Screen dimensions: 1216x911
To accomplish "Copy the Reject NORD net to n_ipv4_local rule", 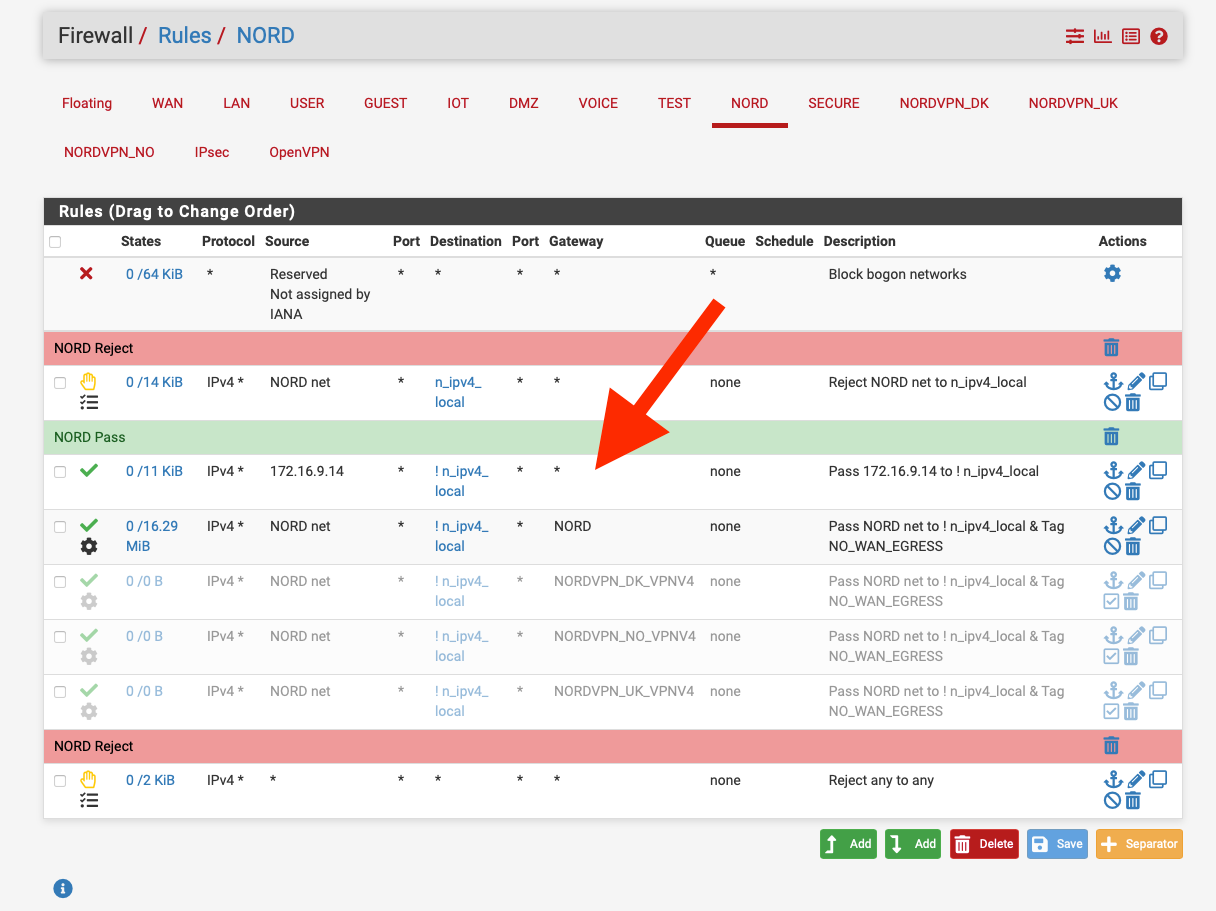I will tap(1158, 381).
